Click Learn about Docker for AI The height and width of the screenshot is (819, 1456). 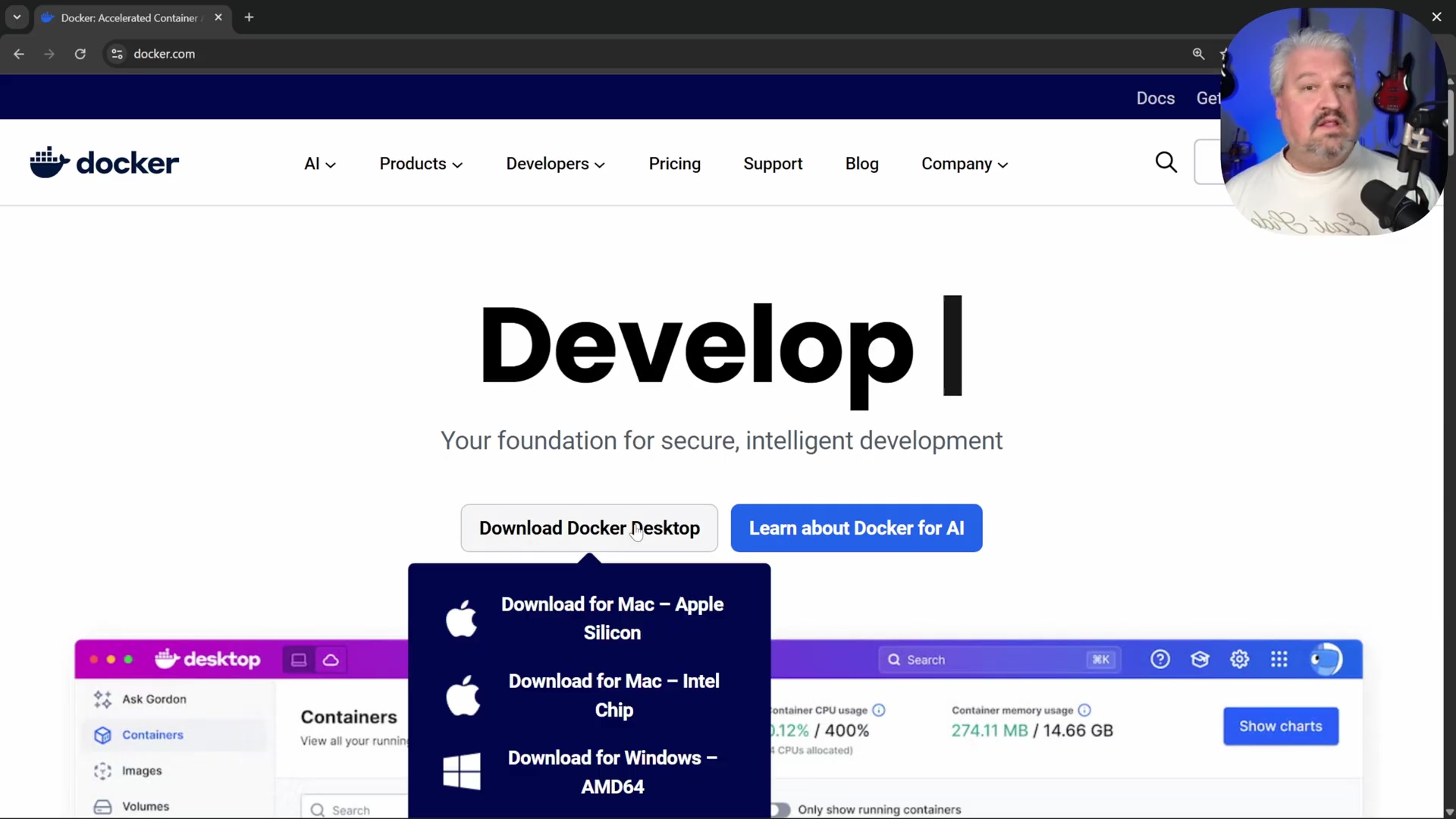[856, 528]
